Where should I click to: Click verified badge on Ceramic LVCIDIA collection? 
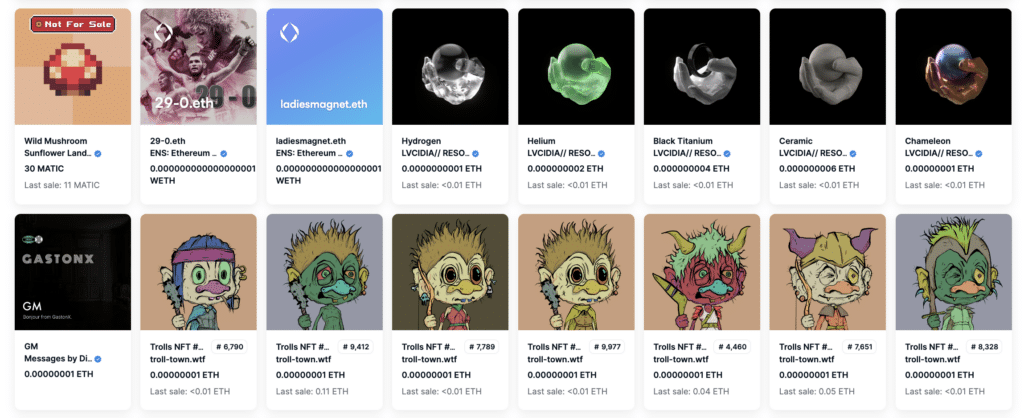853,153
